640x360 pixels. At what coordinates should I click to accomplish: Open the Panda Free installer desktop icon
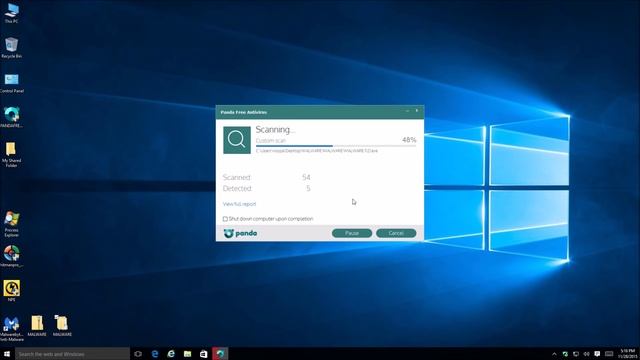click(11, 118)
